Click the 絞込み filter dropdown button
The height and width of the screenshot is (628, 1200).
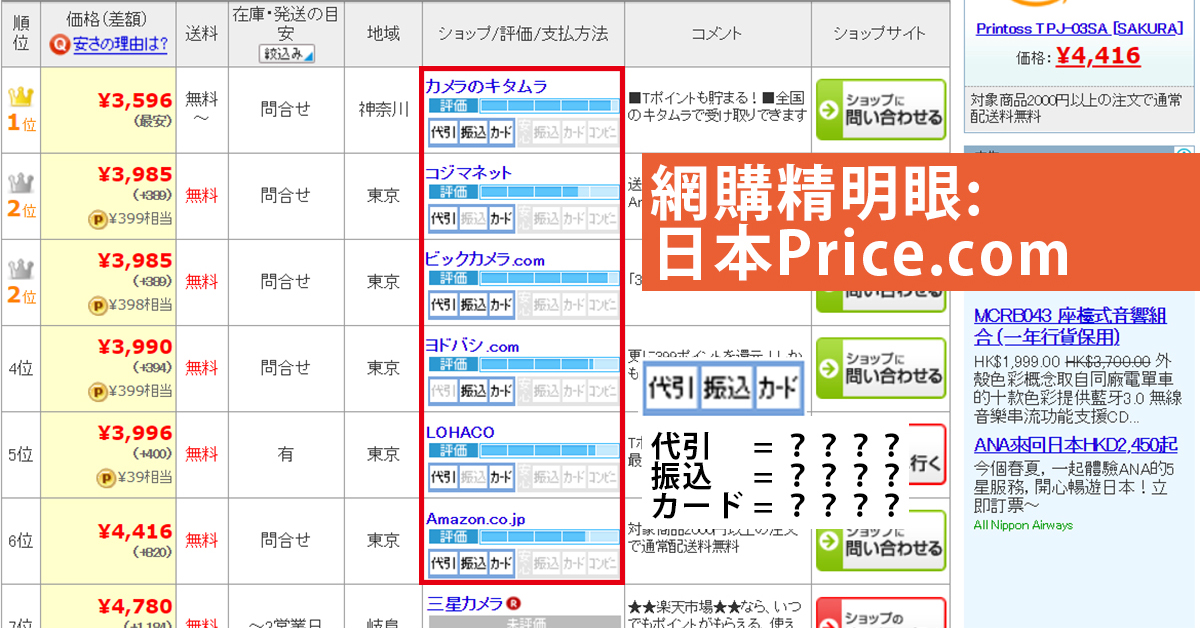click(x=286, y=54)
